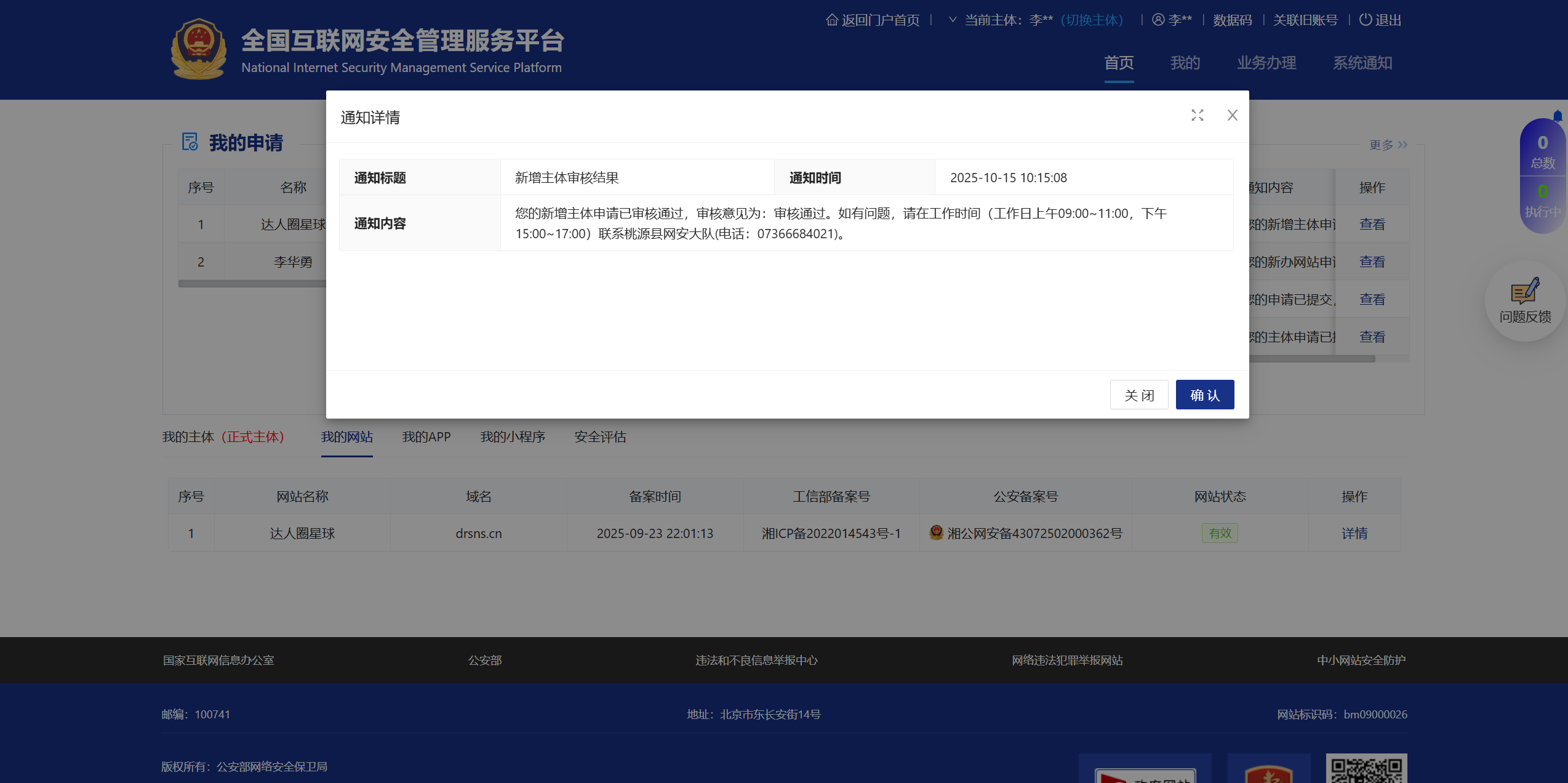Confirm the notice with the 确认 button
Screen dimensions: 1568x783
pyautogui.click(x=1204, y=395)
